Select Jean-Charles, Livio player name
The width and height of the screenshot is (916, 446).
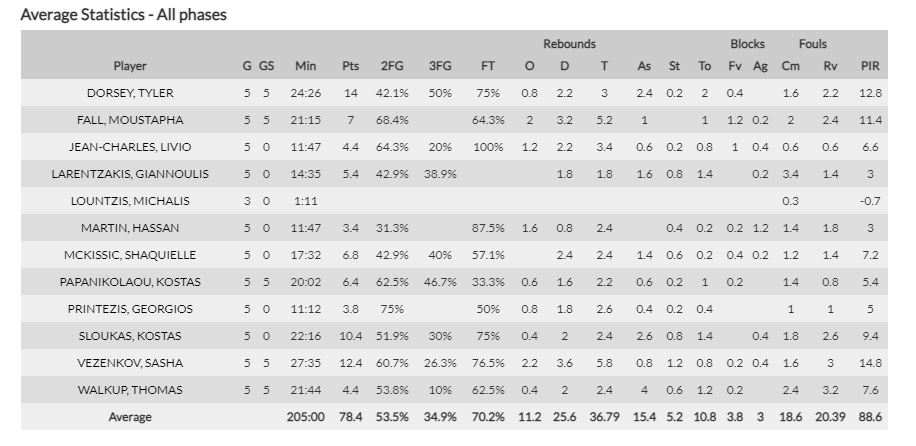130,147
